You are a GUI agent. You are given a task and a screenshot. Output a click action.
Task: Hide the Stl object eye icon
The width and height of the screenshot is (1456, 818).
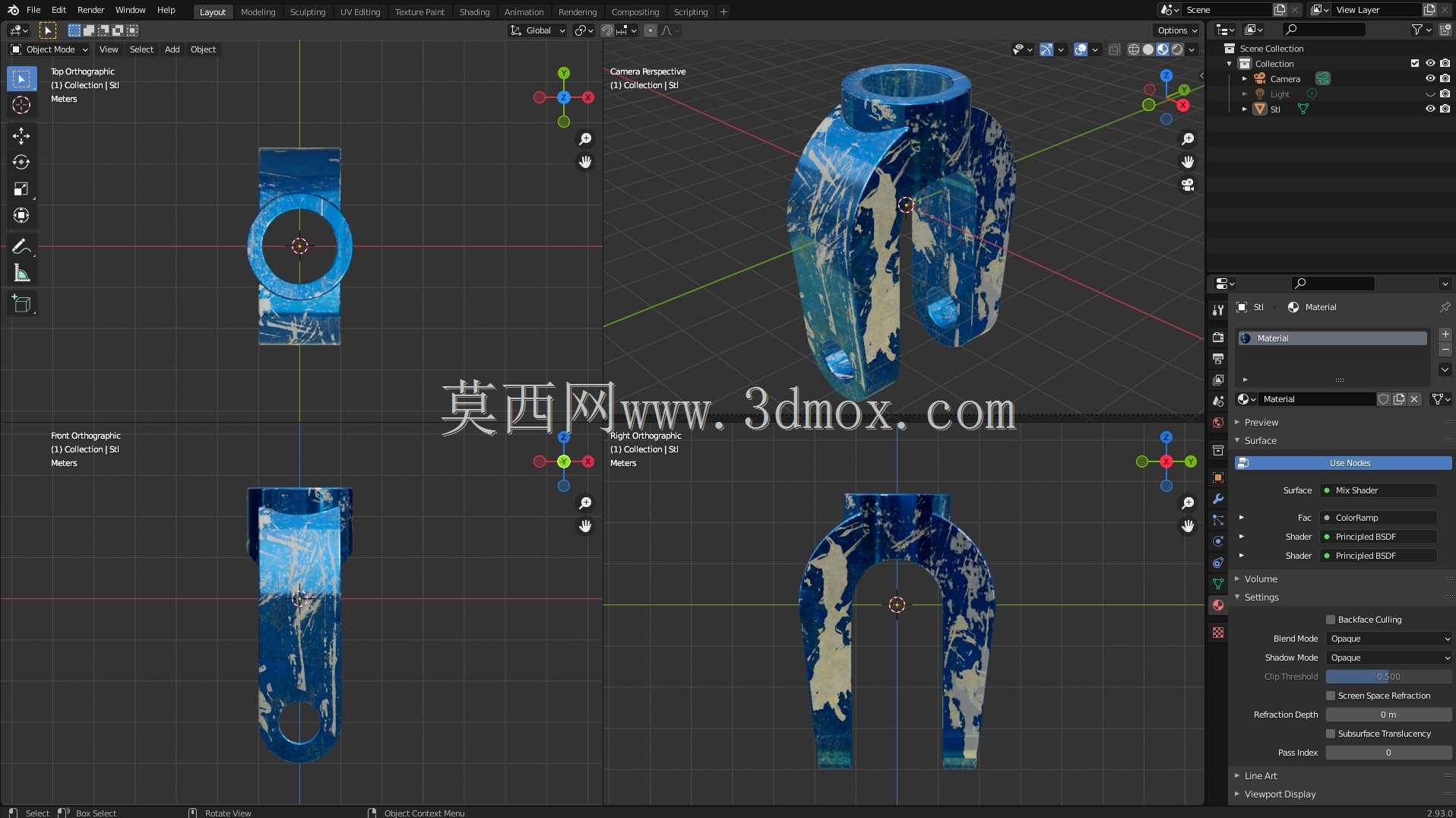coord(1430,109)
